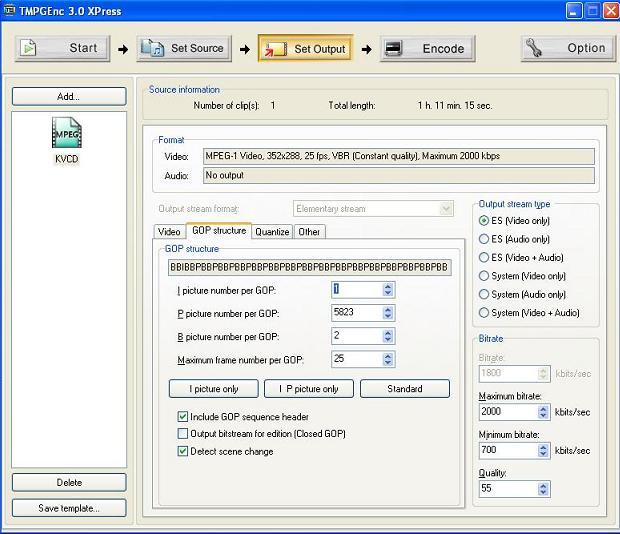Click the GOP structure pattern text box

(310, 268)
